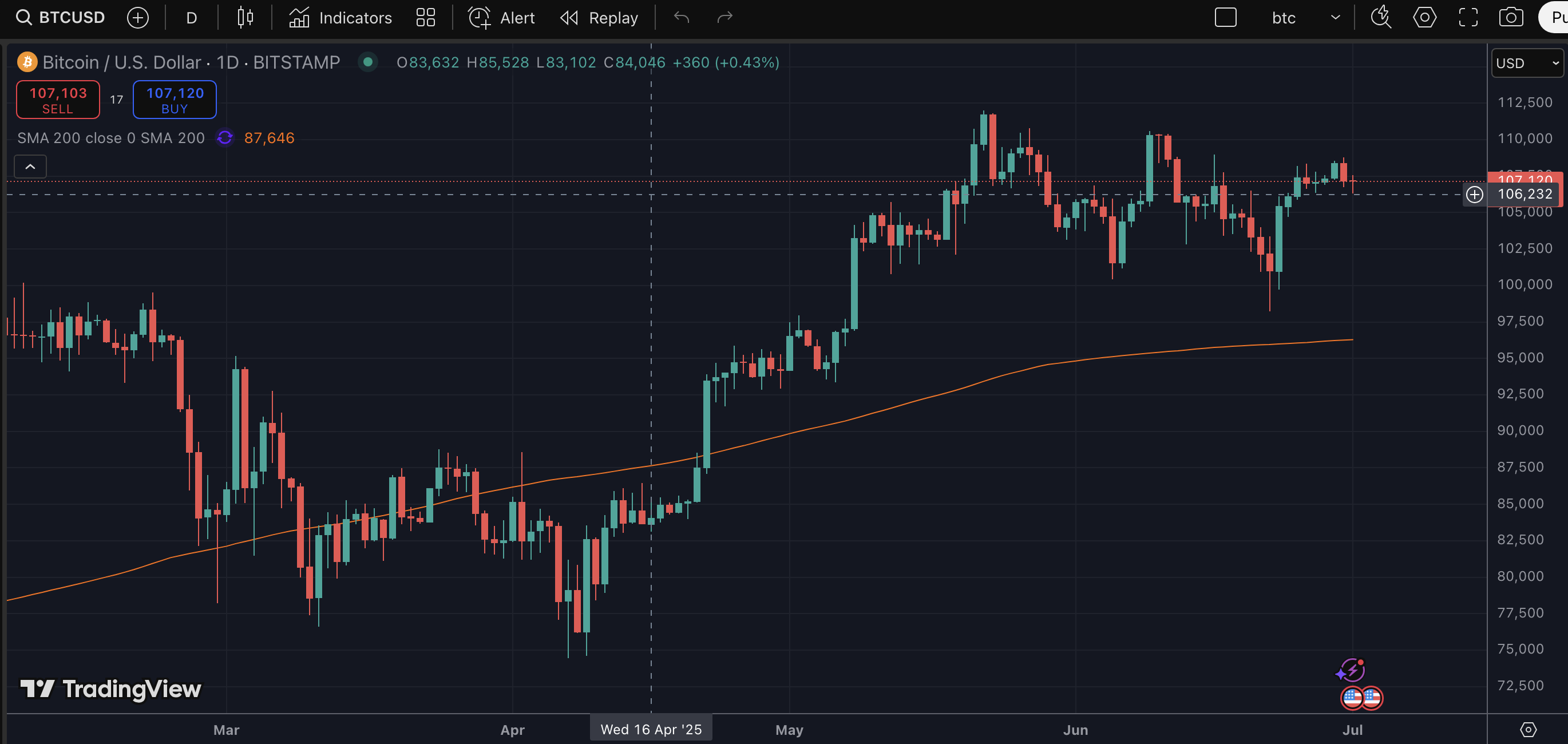Viewport: 1568px width, 744px height.
Task: Toggle the market status green dot
Action: pyautogui.click(x=367, y=62)
